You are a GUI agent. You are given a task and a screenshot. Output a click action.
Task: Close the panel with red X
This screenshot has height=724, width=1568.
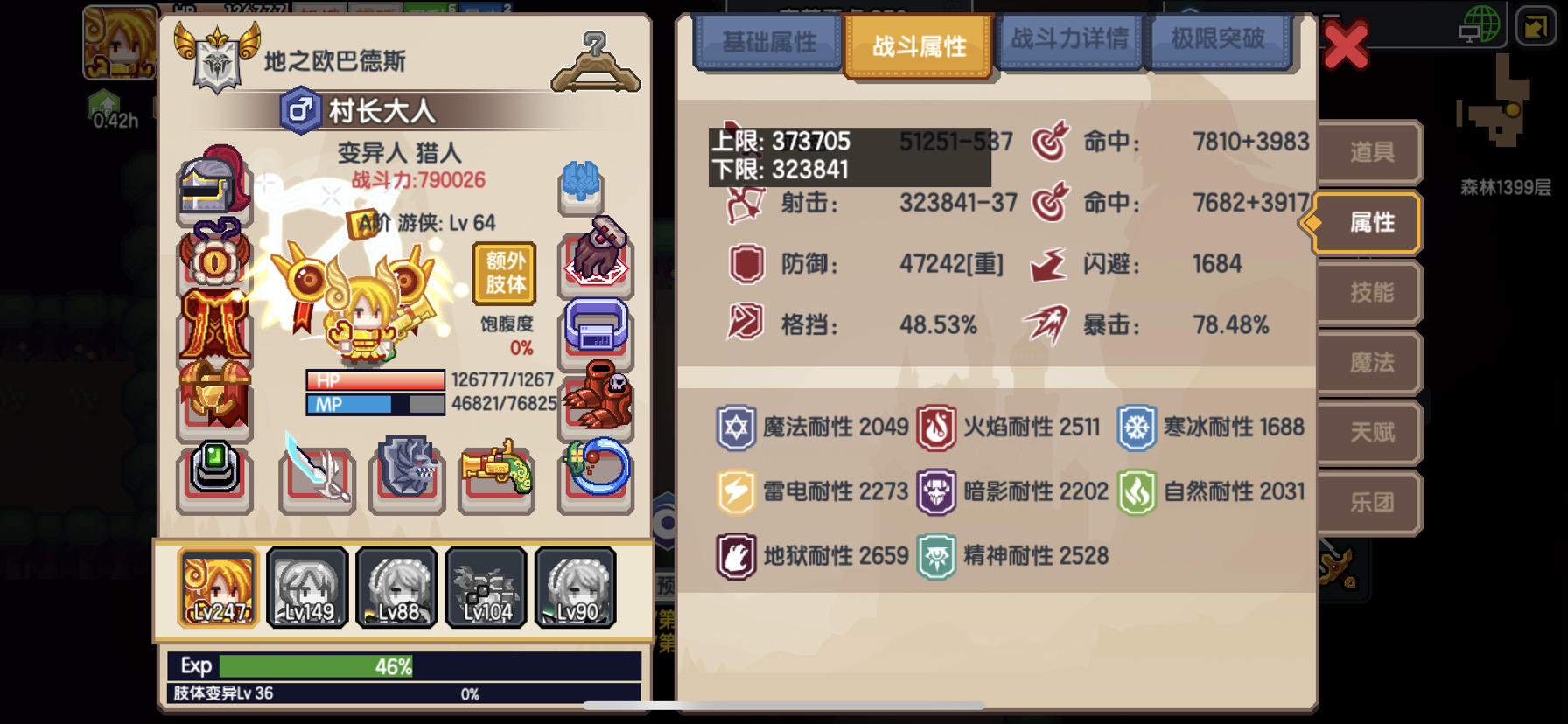(x=1345, y=45)
